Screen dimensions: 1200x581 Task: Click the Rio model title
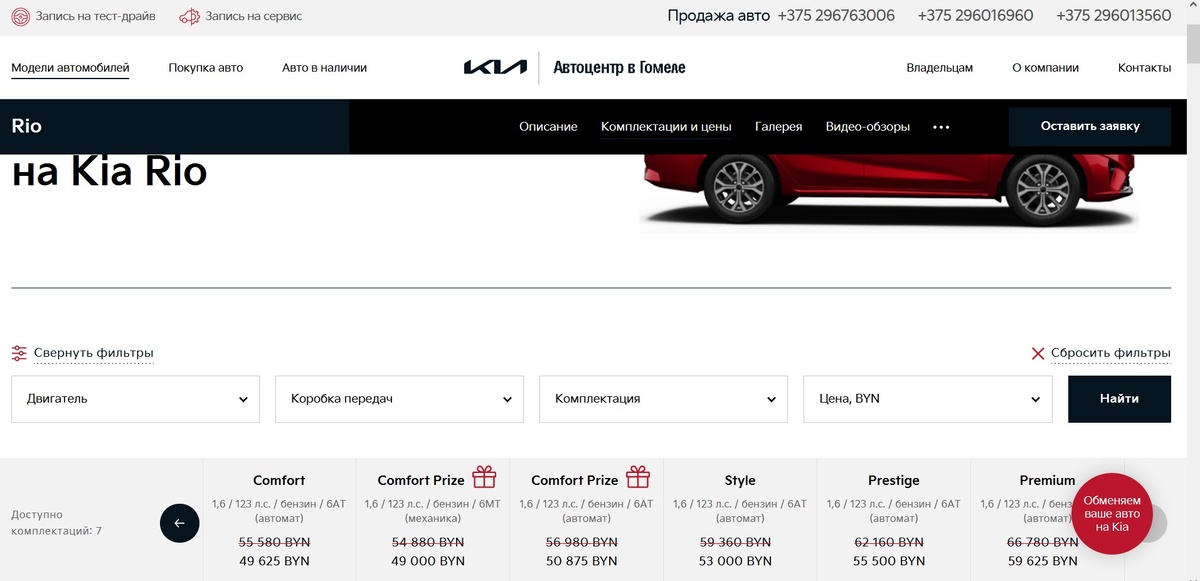pyautogui.click(x=27, y=127)
